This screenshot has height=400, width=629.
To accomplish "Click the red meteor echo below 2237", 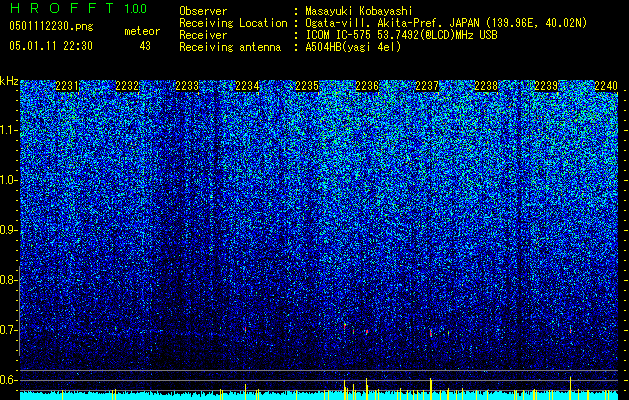I will pyautogui.click(x=430, y=333).
